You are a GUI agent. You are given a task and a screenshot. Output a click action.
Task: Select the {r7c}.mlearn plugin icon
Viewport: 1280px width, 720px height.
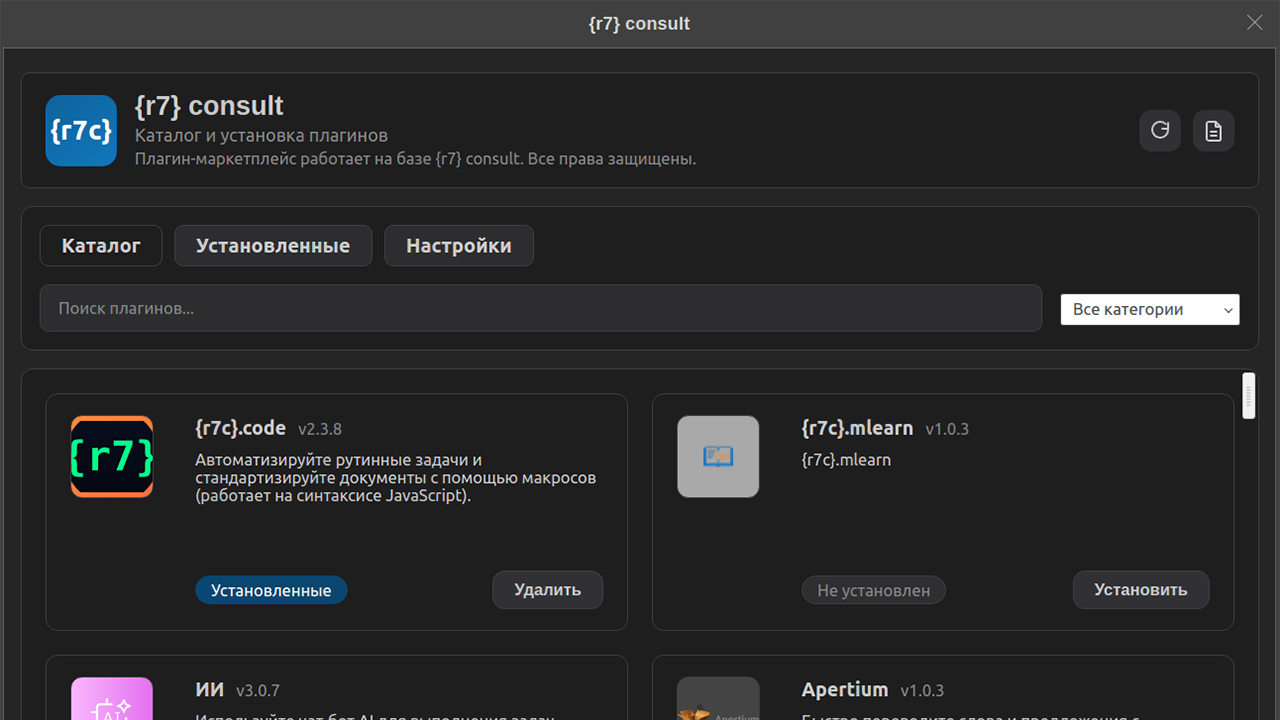(718, 457)
